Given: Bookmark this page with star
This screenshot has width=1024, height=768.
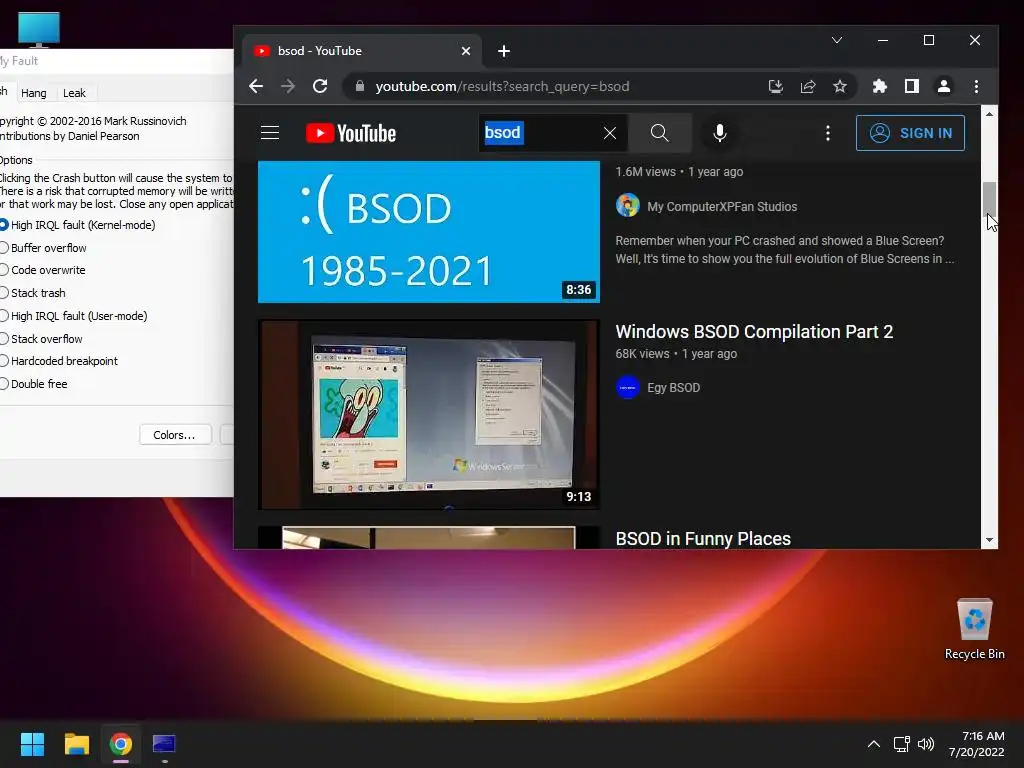Looking at the screenshot, I should [x=840, y=86].
